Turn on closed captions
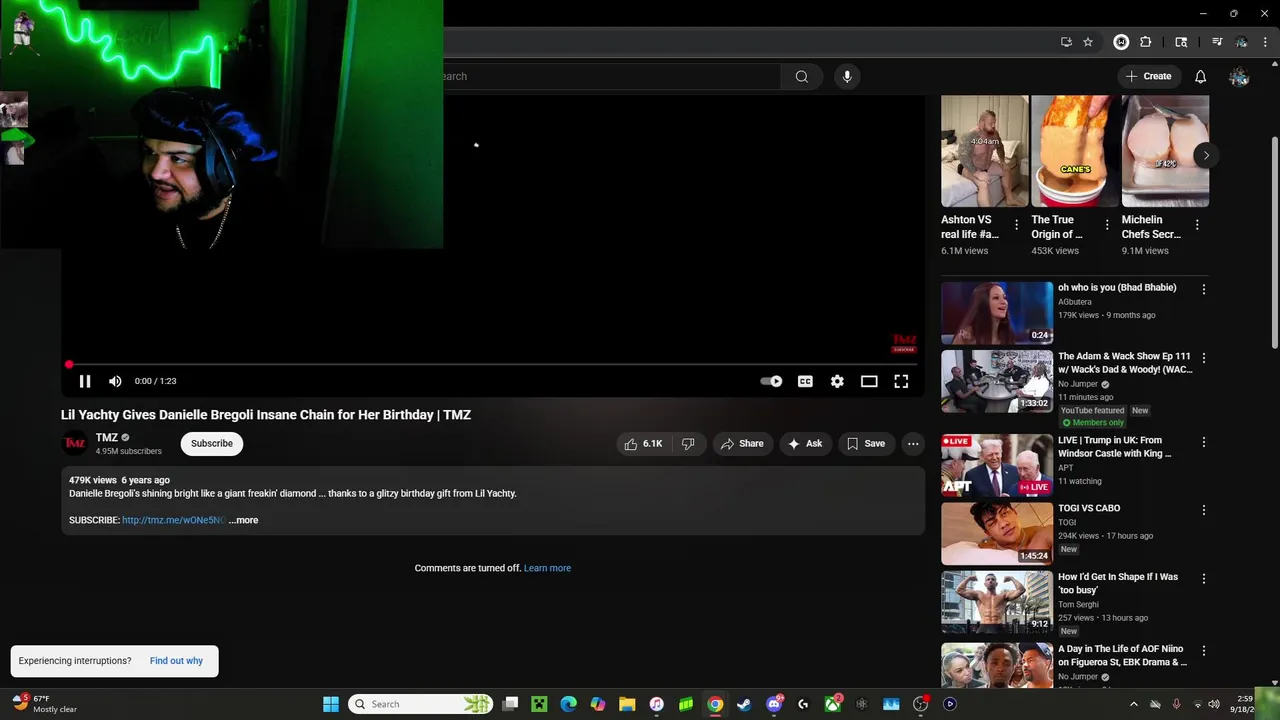The height and width of the screenshot is (720, 1280). click(x=805, y=381)
